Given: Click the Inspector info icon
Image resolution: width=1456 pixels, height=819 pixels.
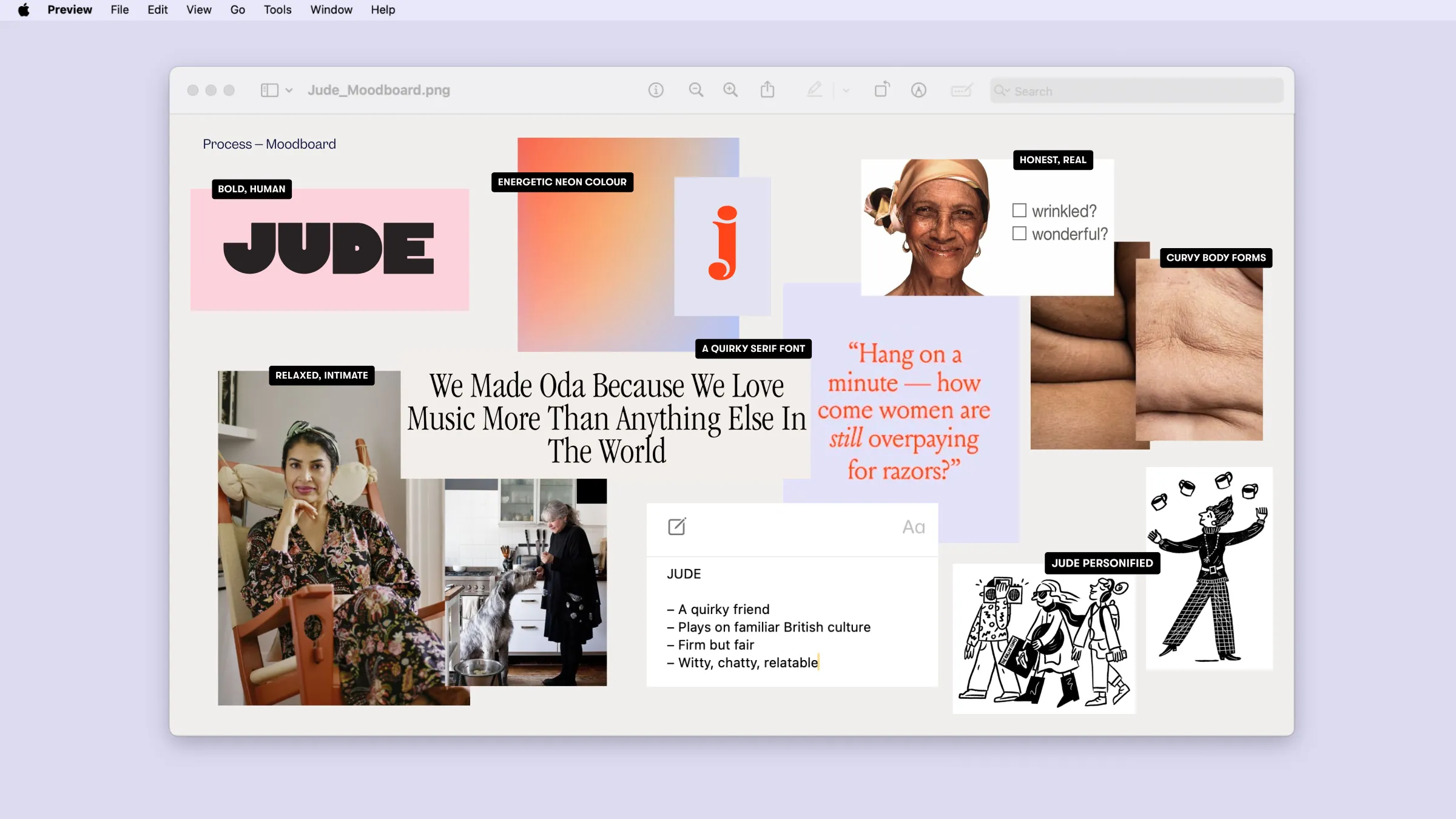Looking at the screenshot, I should click(x=656, y=90).
